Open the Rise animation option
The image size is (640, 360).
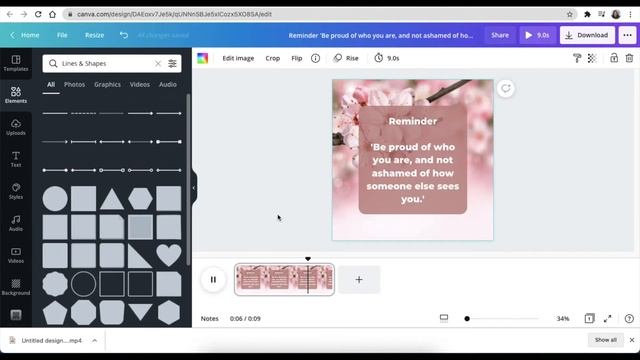click(346, 58)
